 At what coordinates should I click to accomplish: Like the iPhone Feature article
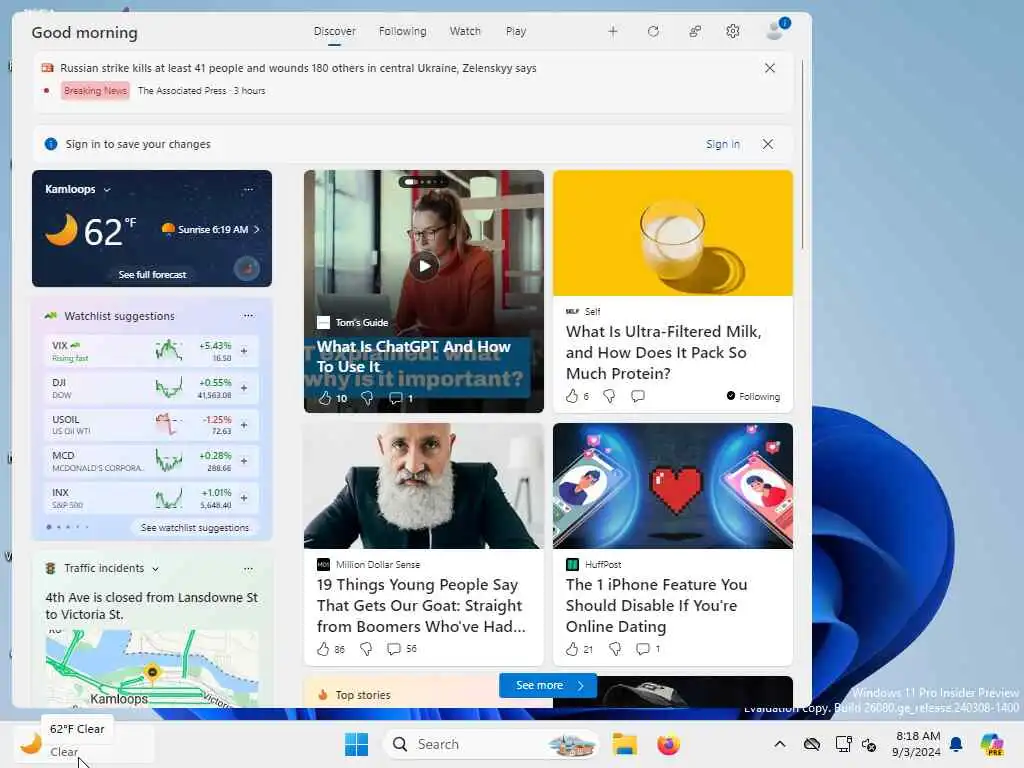[x=572, y=648]
